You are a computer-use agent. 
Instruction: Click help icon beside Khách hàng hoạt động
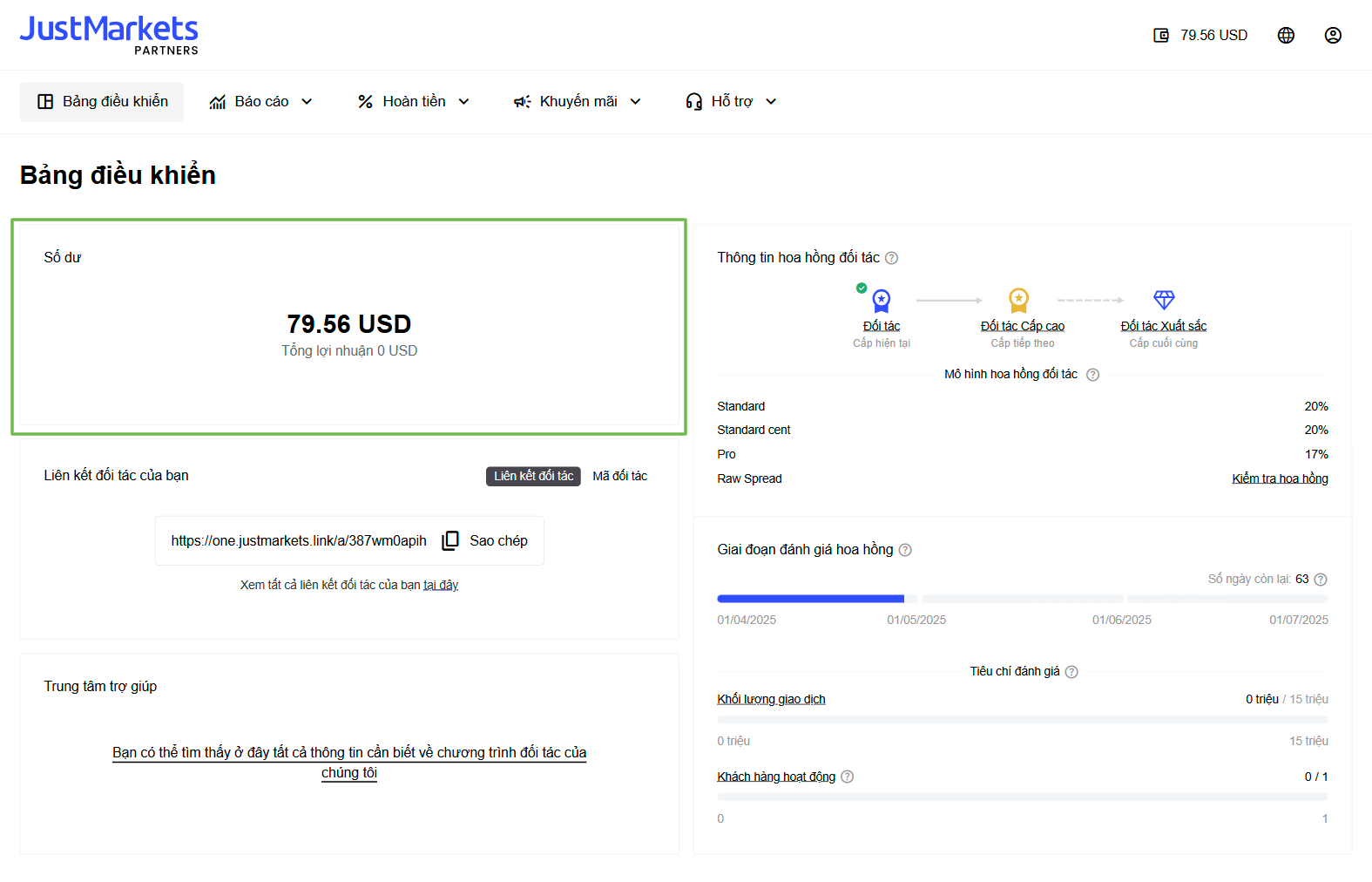point(847,777)
